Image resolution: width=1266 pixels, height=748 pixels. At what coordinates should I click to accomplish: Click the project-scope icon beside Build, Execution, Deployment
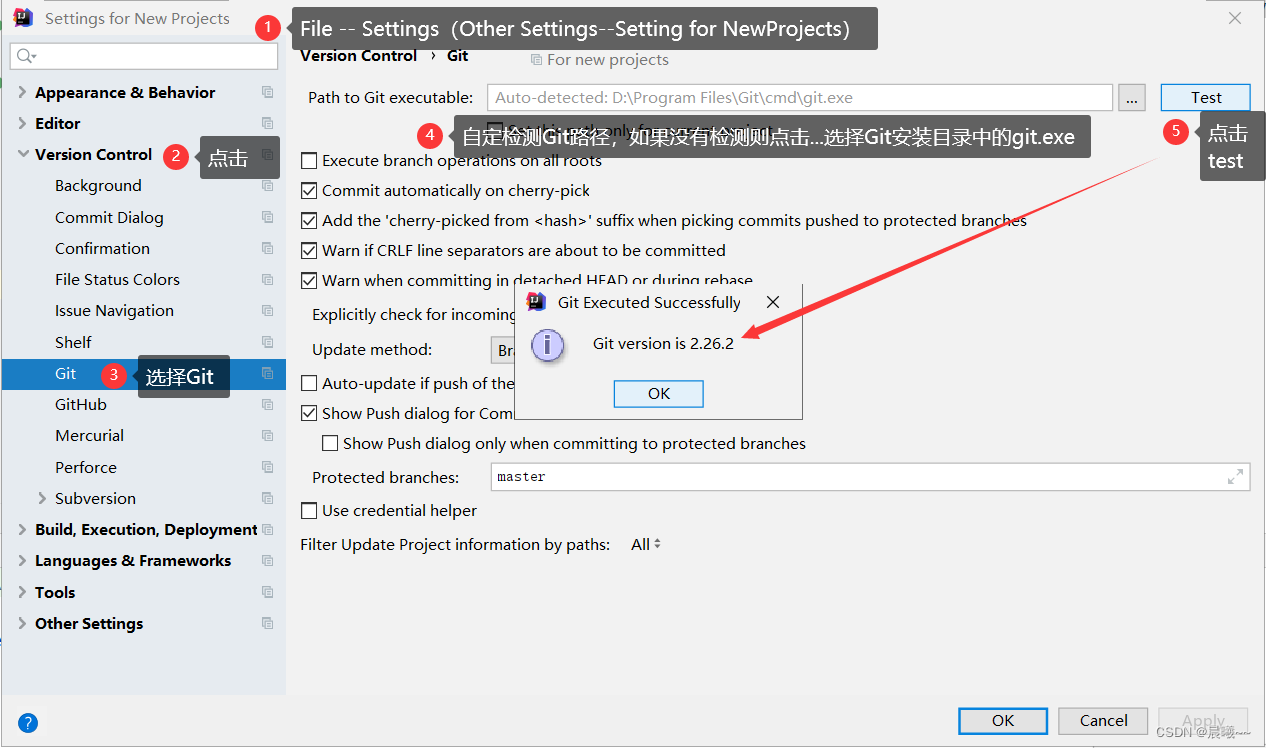tap(267, 530)
